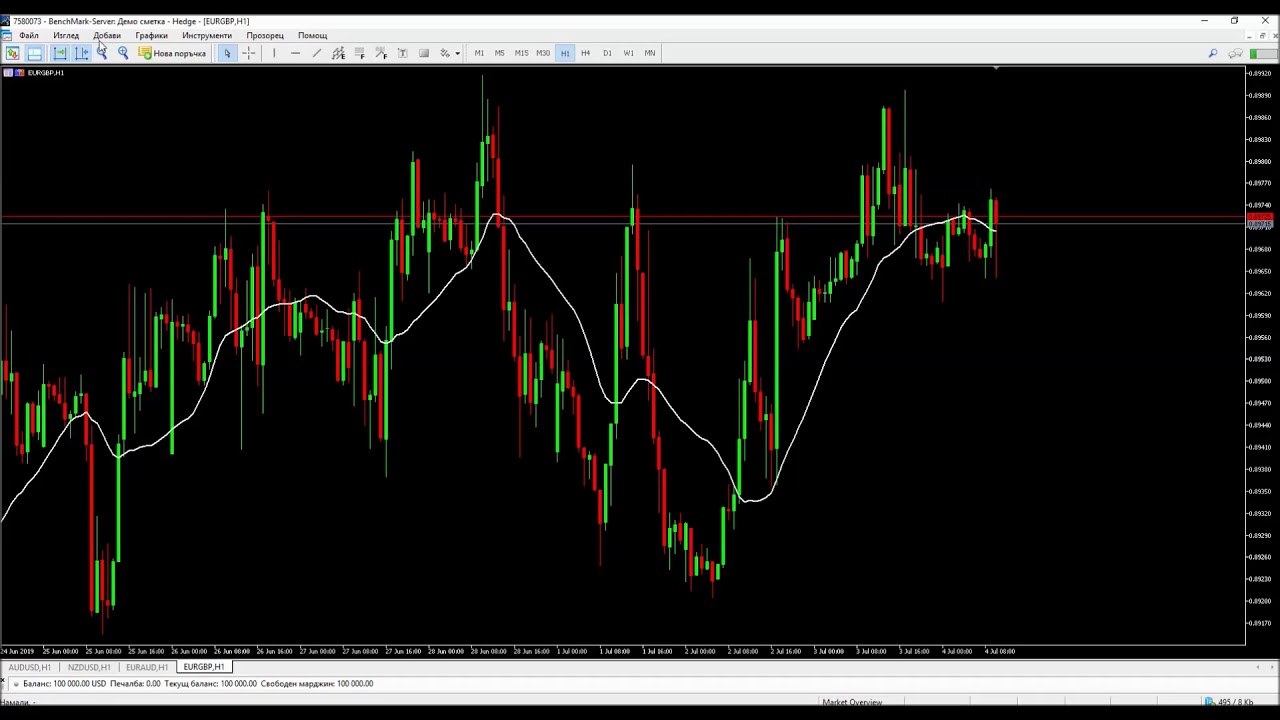Screen dimensions: 1280x720
Task: Select the trendline drawing tool
Action: click(x=317, y=53)
